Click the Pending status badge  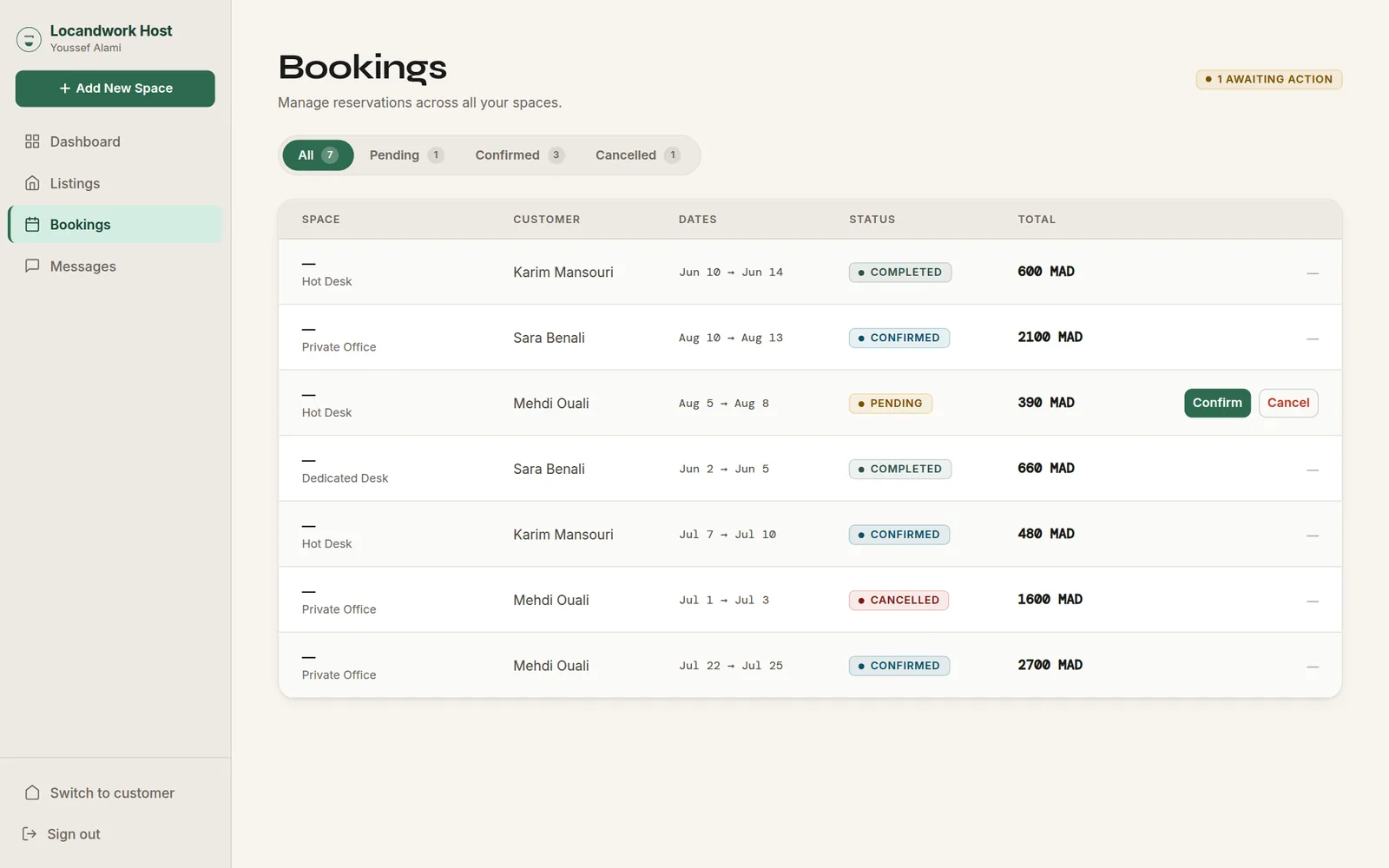tap(891, 404)
